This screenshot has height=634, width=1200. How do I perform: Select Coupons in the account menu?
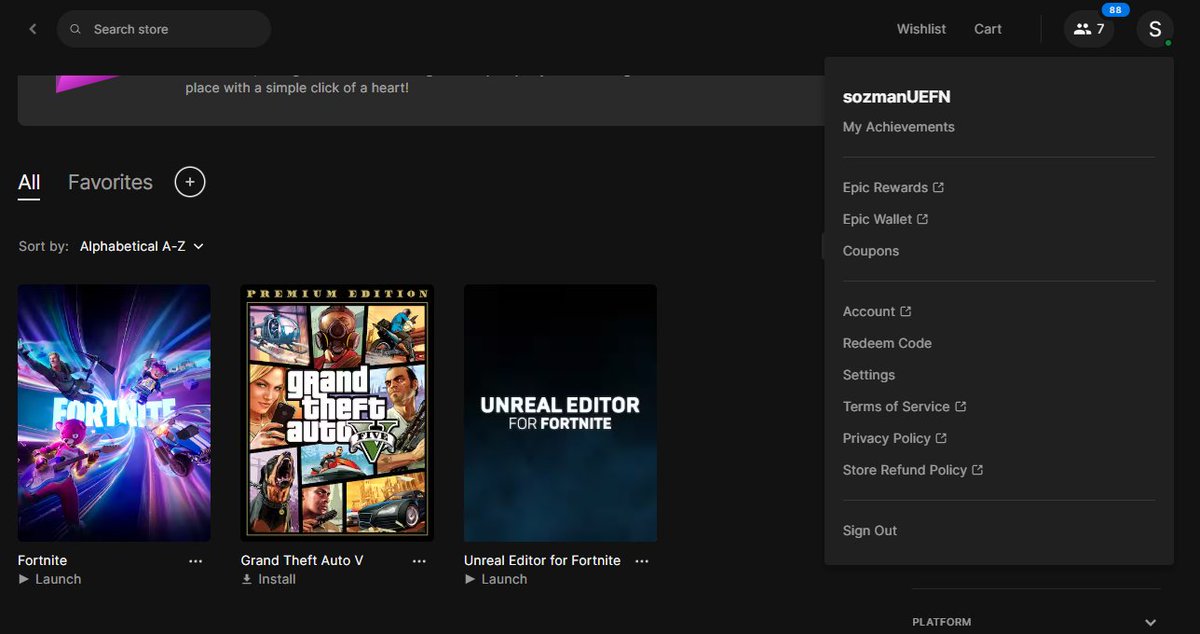click(x=870, y=251)
